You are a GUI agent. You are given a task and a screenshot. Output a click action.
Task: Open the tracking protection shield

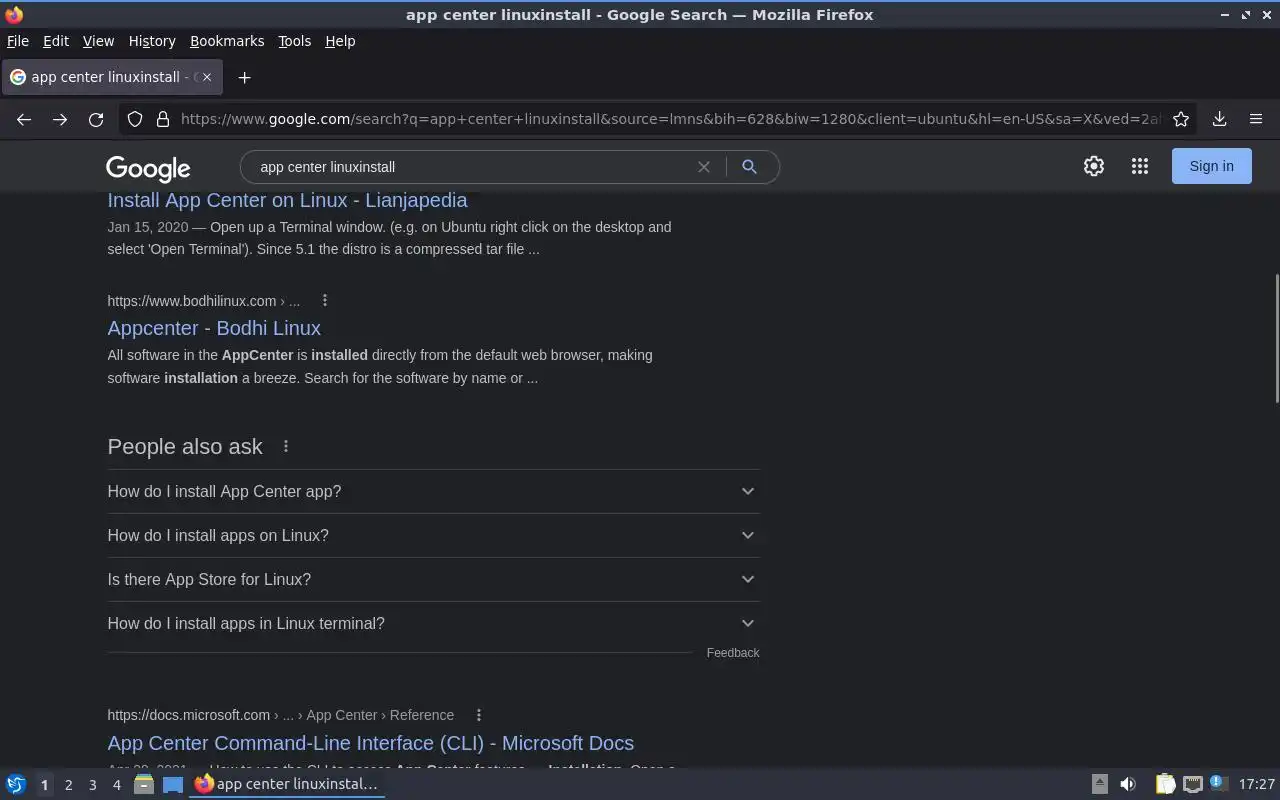point(135,119)
